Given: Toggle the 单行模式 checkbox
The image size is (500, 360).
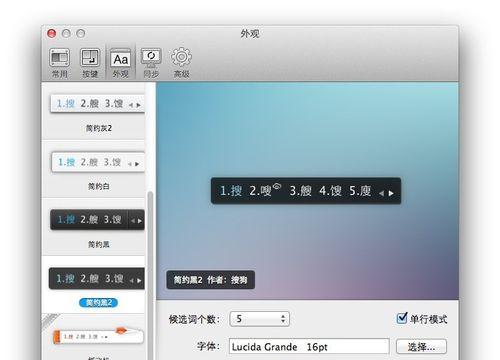Looking at the screenshot, I should point(402,318).
